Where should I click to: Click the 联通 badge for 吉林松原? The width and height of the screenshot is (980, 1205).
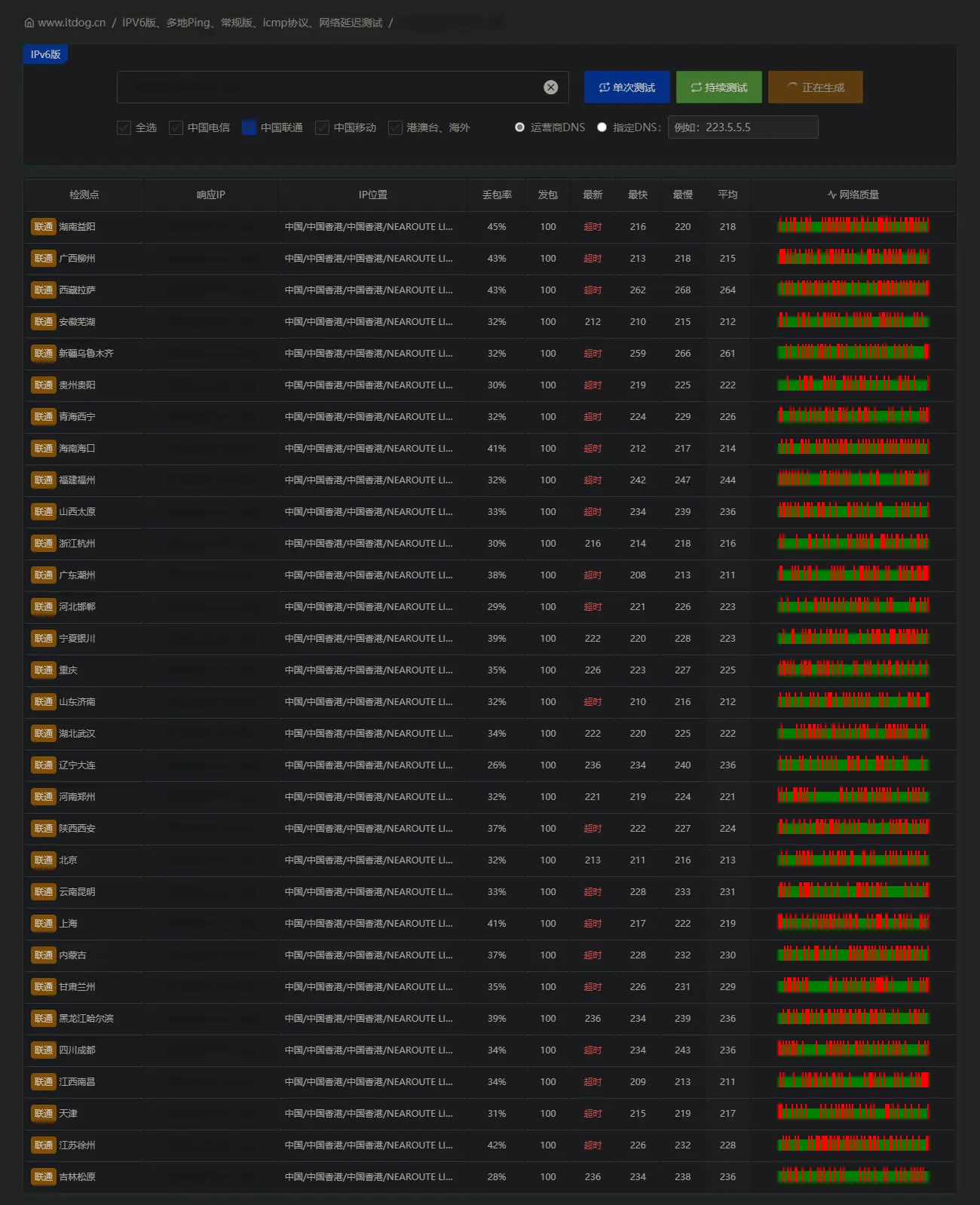(x=44, y=1177)
